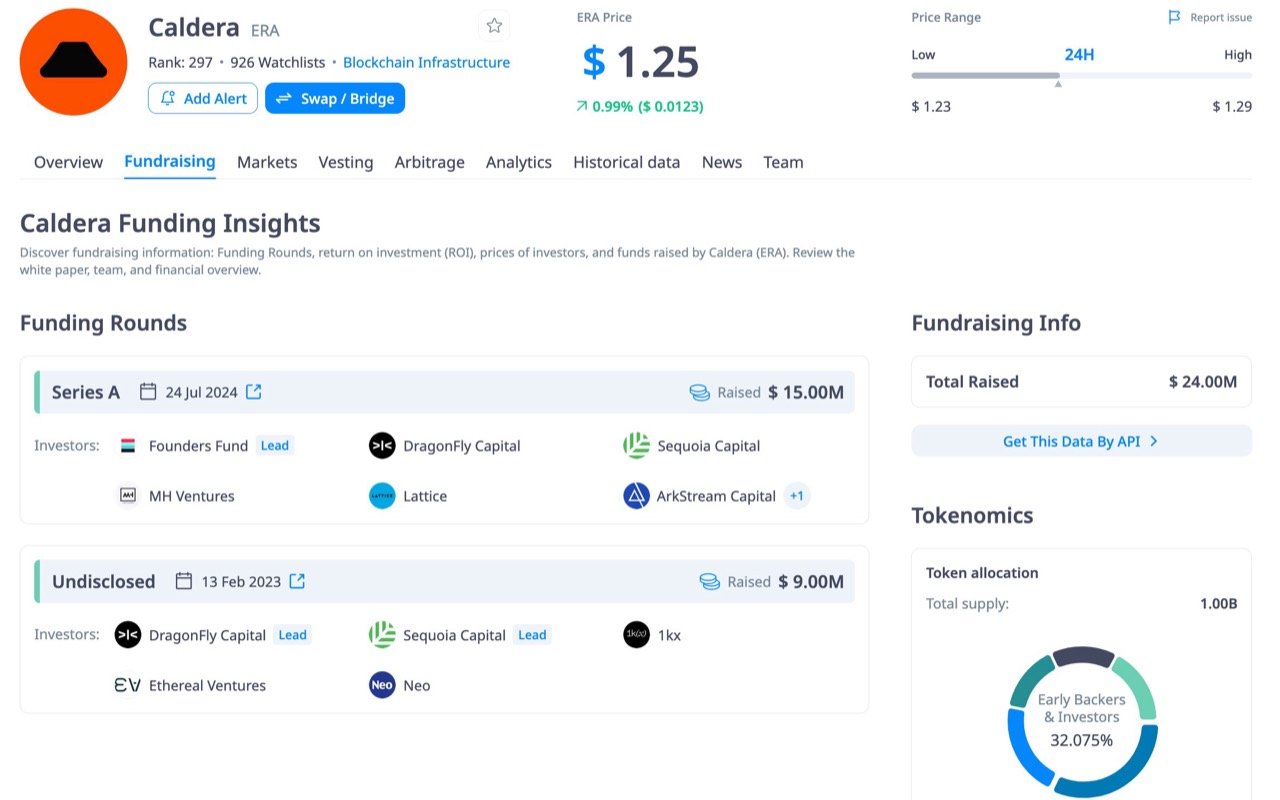Click the 1kx logo icon
The image size is (1280, 800).
click(x=636, y=635)
